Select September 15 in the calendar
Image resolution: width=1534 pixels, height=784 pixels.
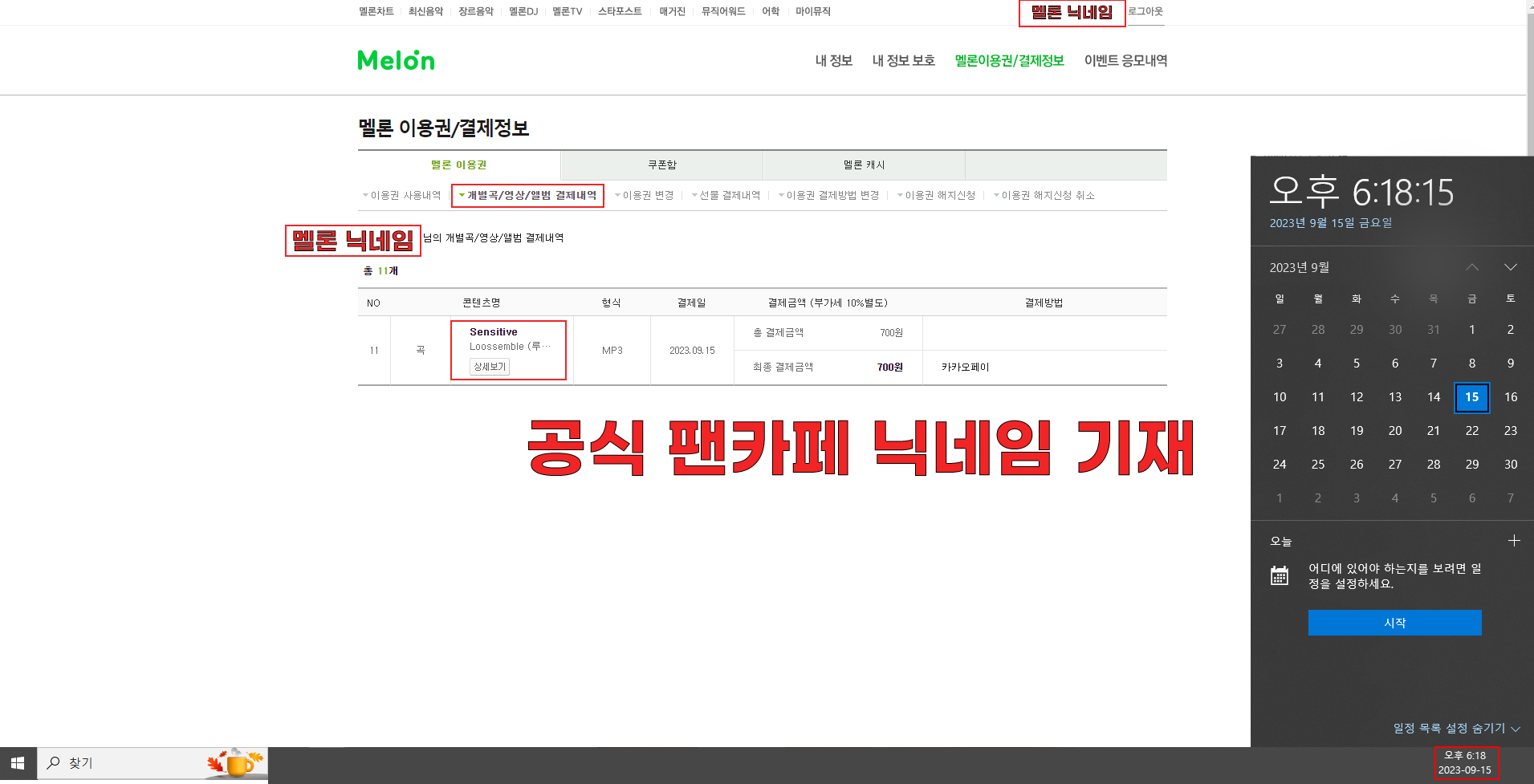pyautogui.click(x=1472, y=397)
